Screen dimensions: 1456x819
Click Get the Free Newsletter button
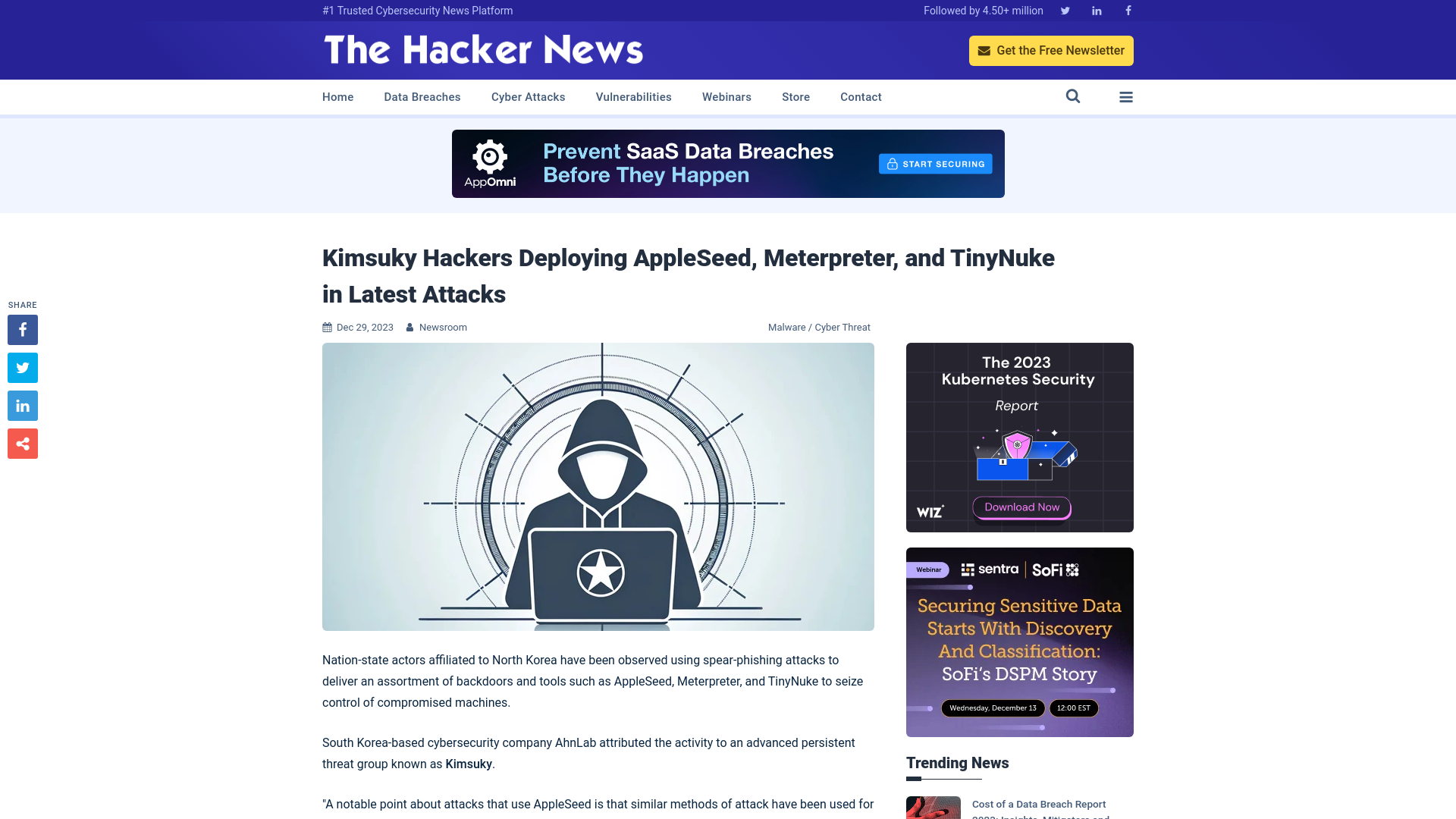1051,50
